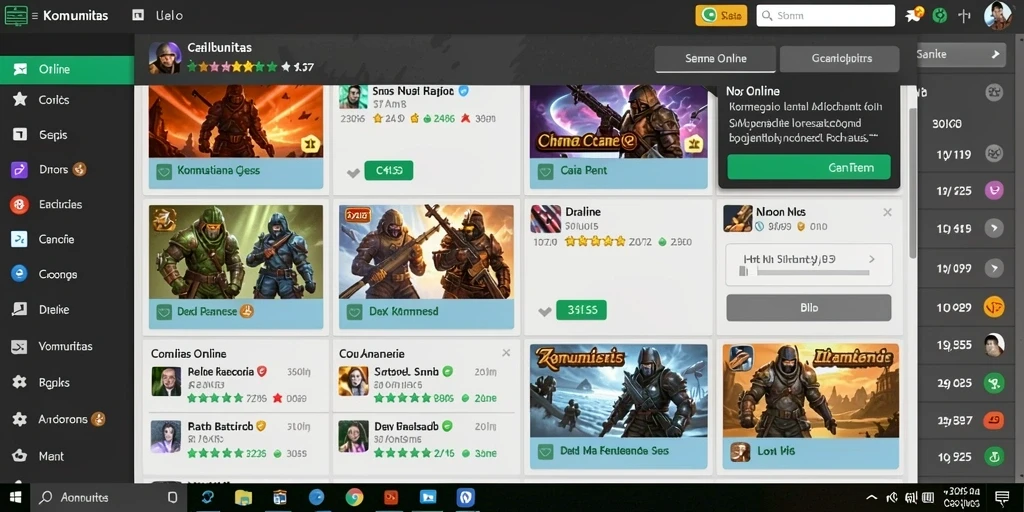The image size is (1024, 512).
Task: Show hidden system tray icons
Action: (872, 498)
